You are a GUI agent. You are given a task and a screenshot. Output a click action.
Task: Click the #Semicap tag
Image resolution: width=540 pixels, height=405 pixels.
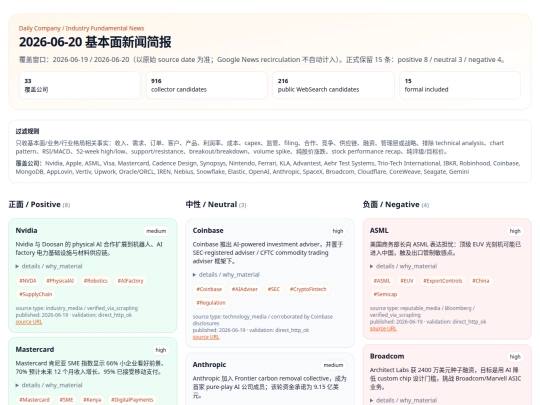tap(385, 294)
